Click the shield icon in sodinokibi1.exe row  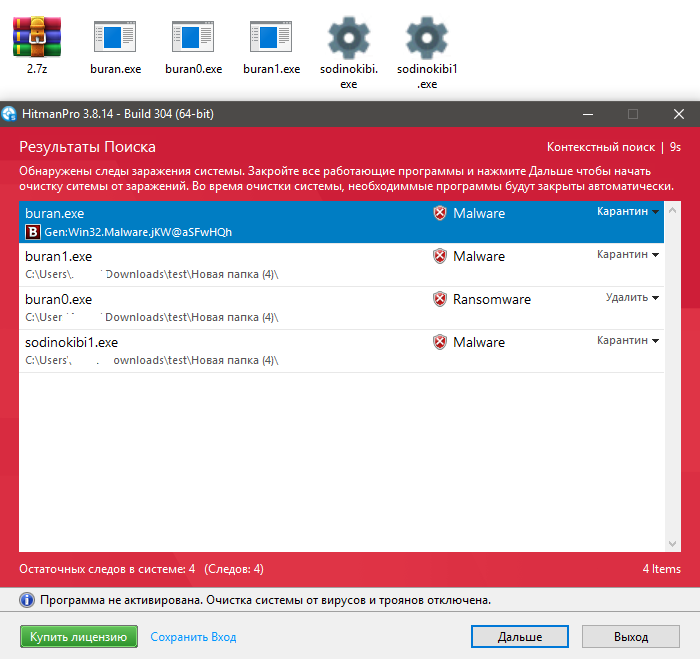point(440,342)
